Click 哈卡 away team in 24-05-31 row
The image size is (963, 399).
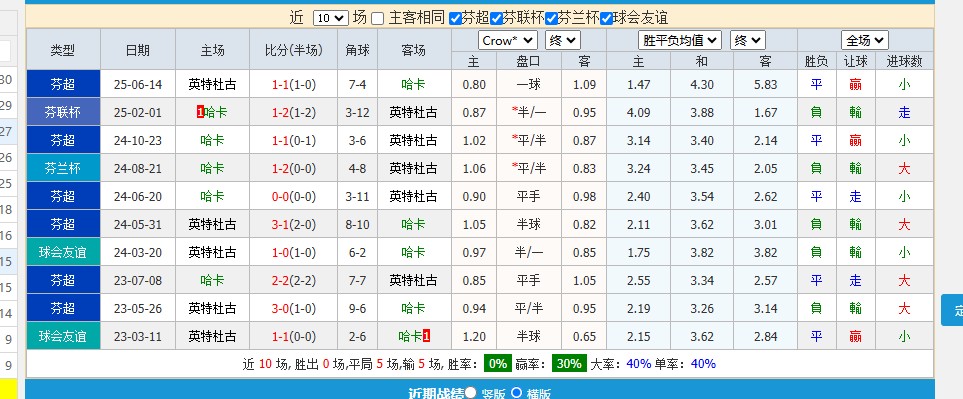(x=413, y=225)
